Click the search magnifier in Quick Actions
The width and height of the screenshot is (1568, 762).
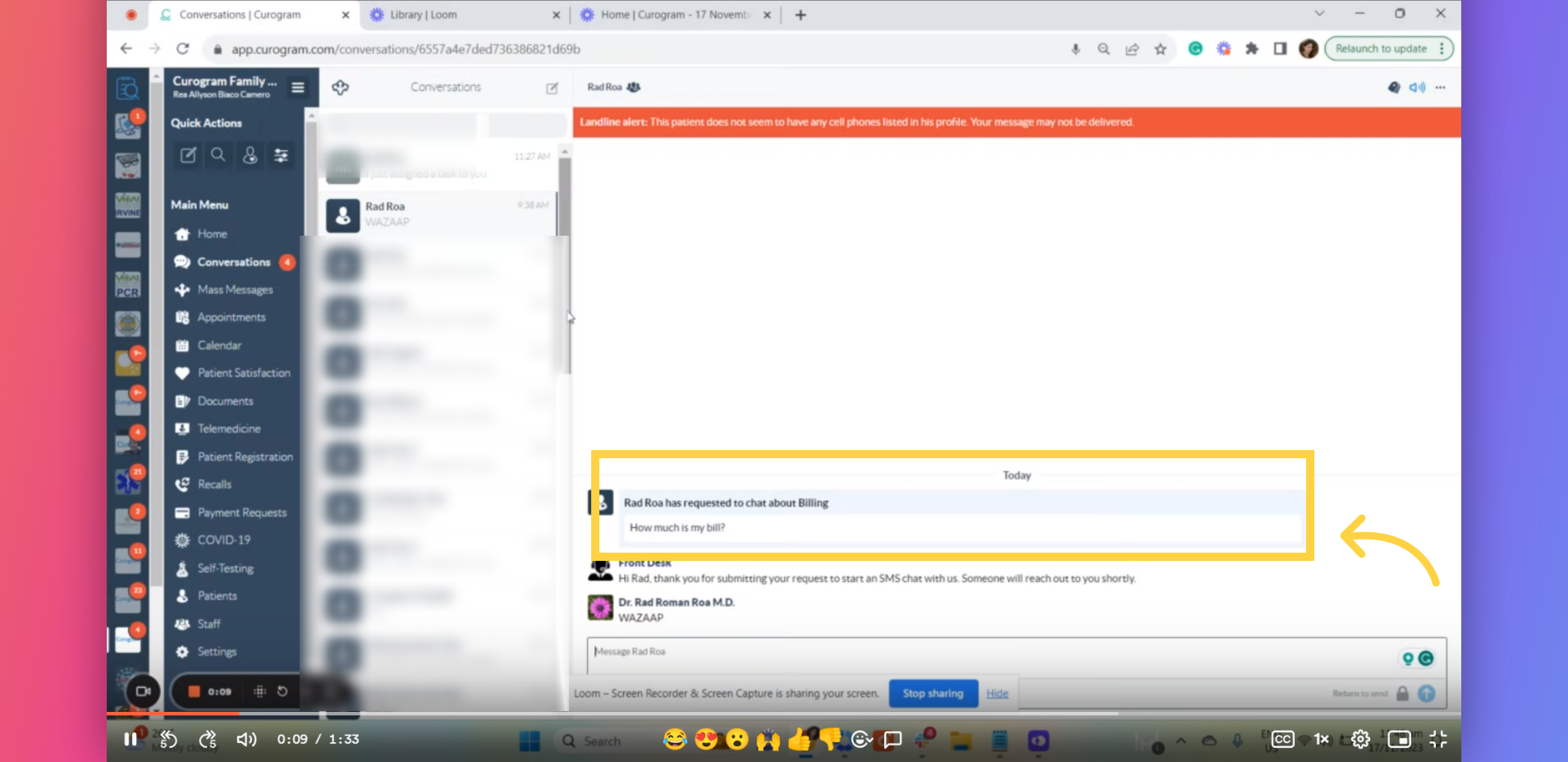click(x=218, y=155)
